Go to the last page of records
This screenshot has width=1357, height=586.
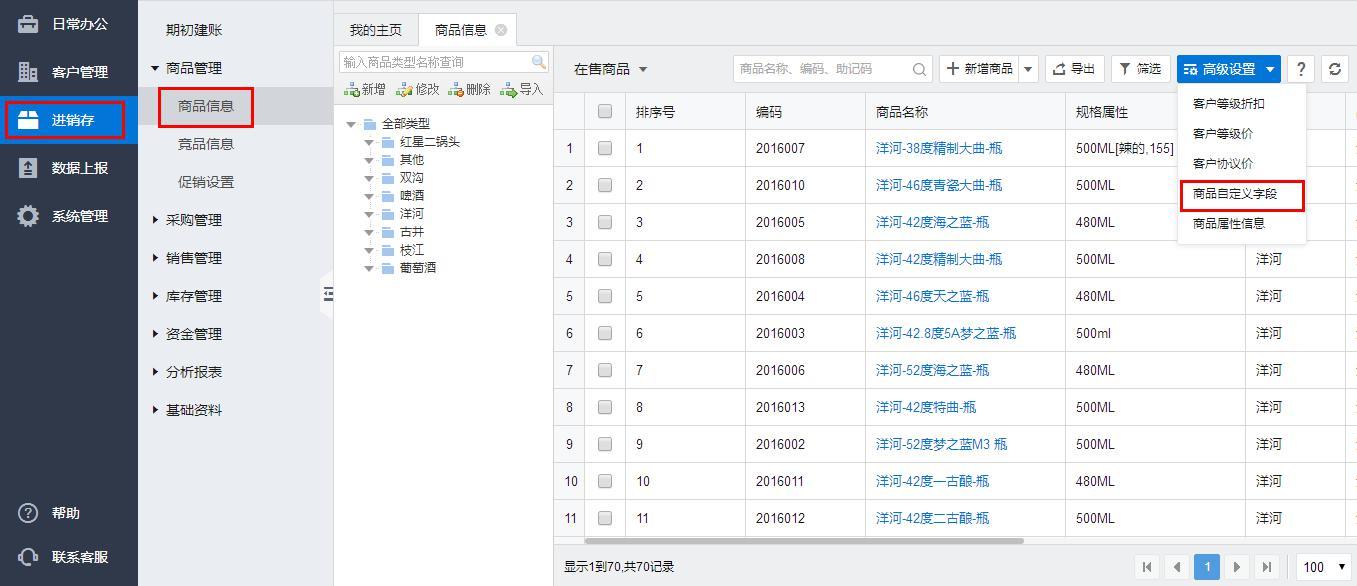point(1266,567)
